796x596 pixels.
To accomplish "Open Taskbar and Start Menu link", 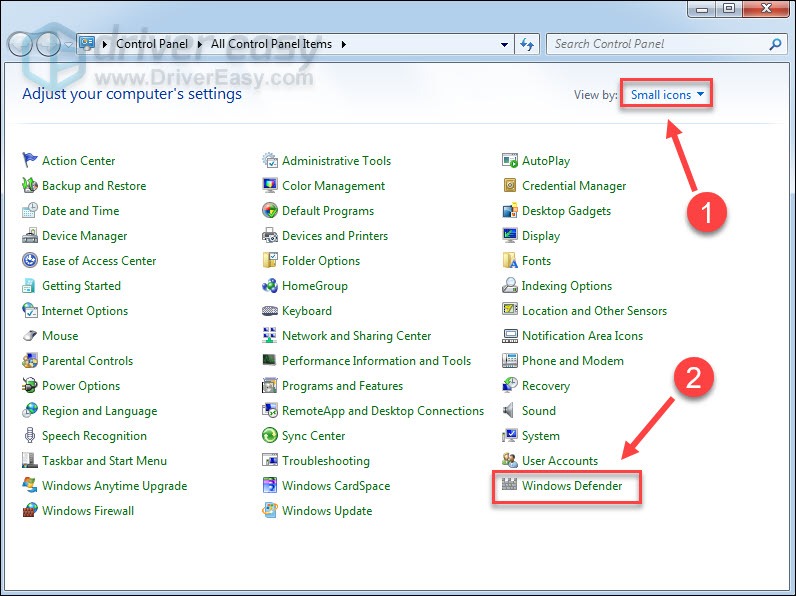I will (105, 460).
